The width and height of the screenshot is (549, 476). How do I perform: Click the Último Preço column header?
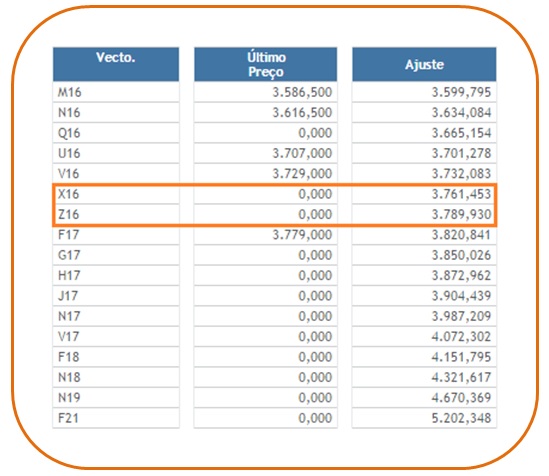click(266, 64)
